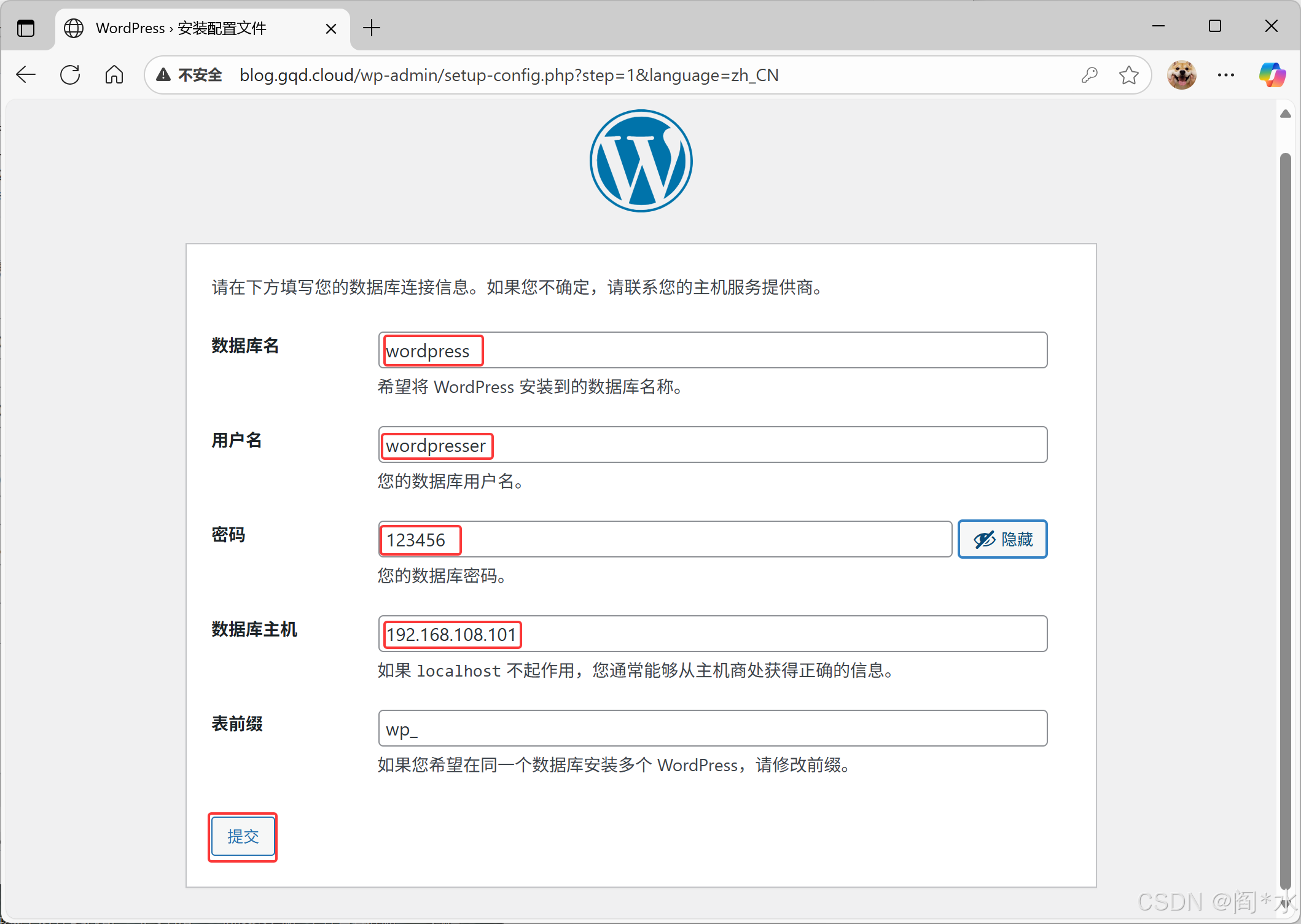
Task: Toggle password visibility with 隐藏 button
Action: pos(1002,539)
